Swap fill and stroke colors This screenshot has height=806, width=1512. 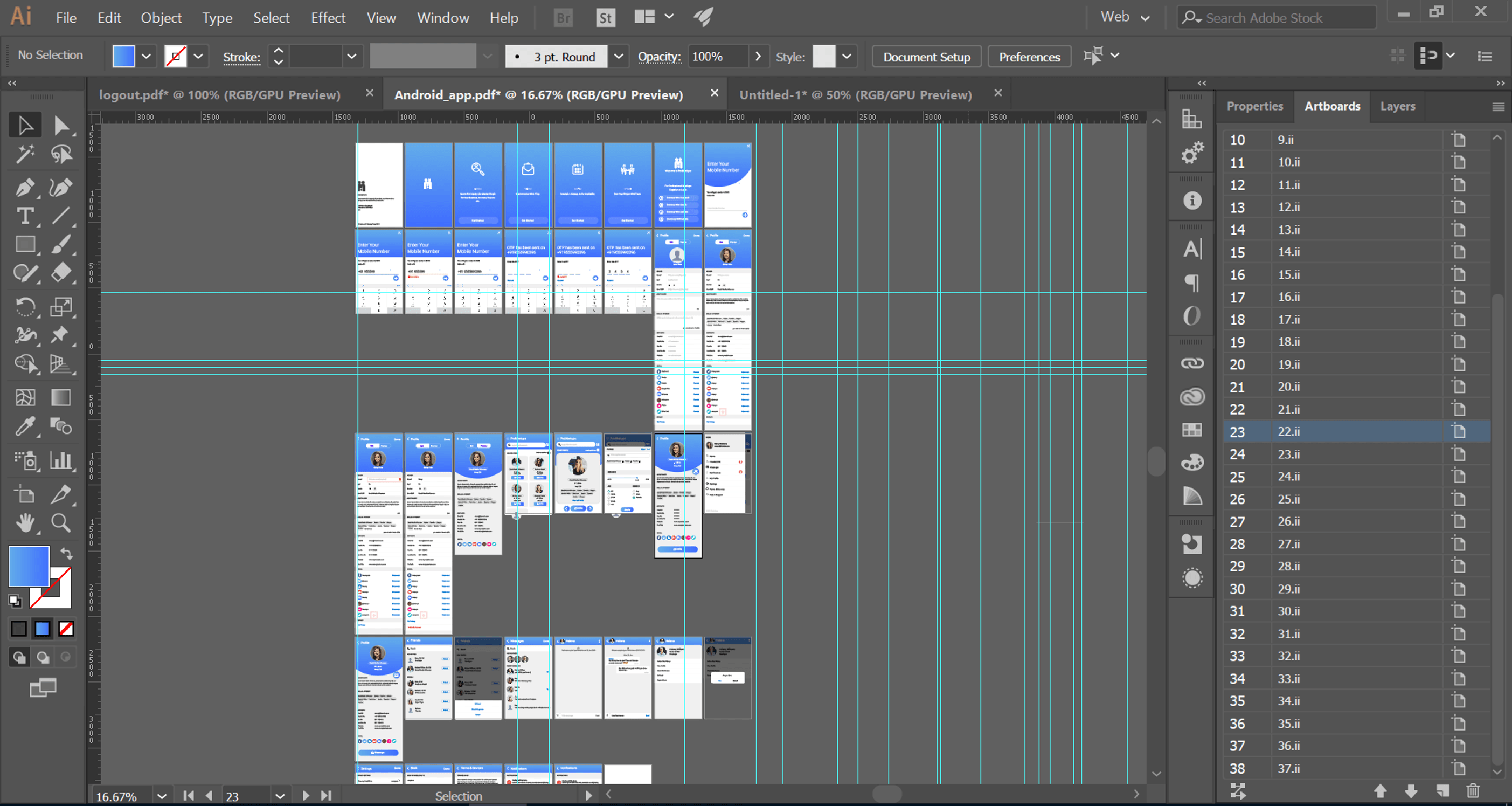(x=67, y=553)
